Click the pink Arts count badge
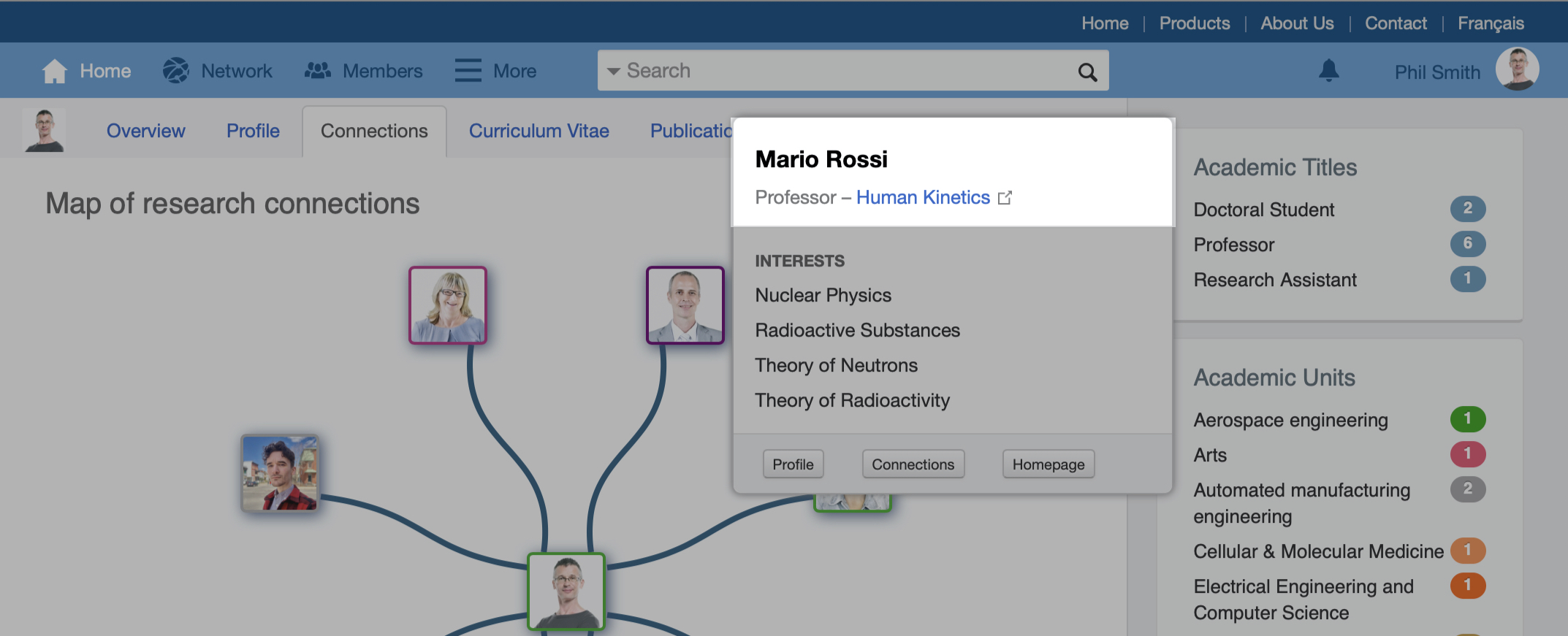The height and width of the screenshot is (636, 1568). click(x=1468, y=454)
